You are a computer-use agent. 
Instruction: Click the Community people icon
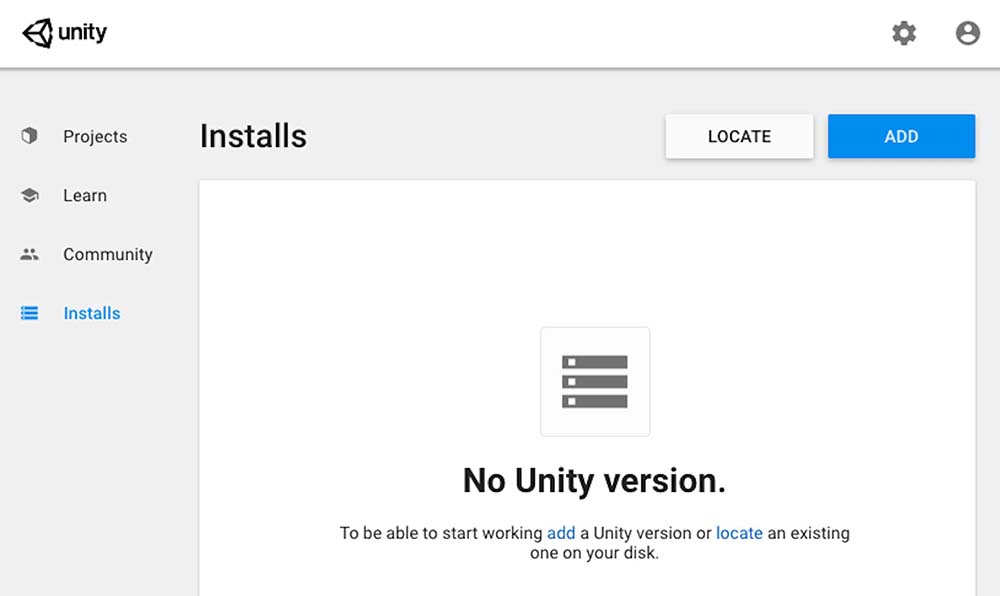[x=29, y=254]
